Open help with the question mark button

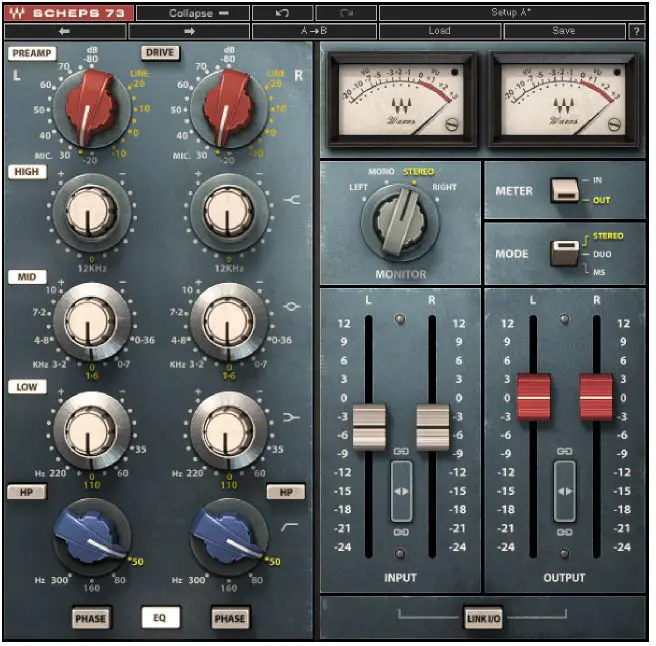point(636,31)
